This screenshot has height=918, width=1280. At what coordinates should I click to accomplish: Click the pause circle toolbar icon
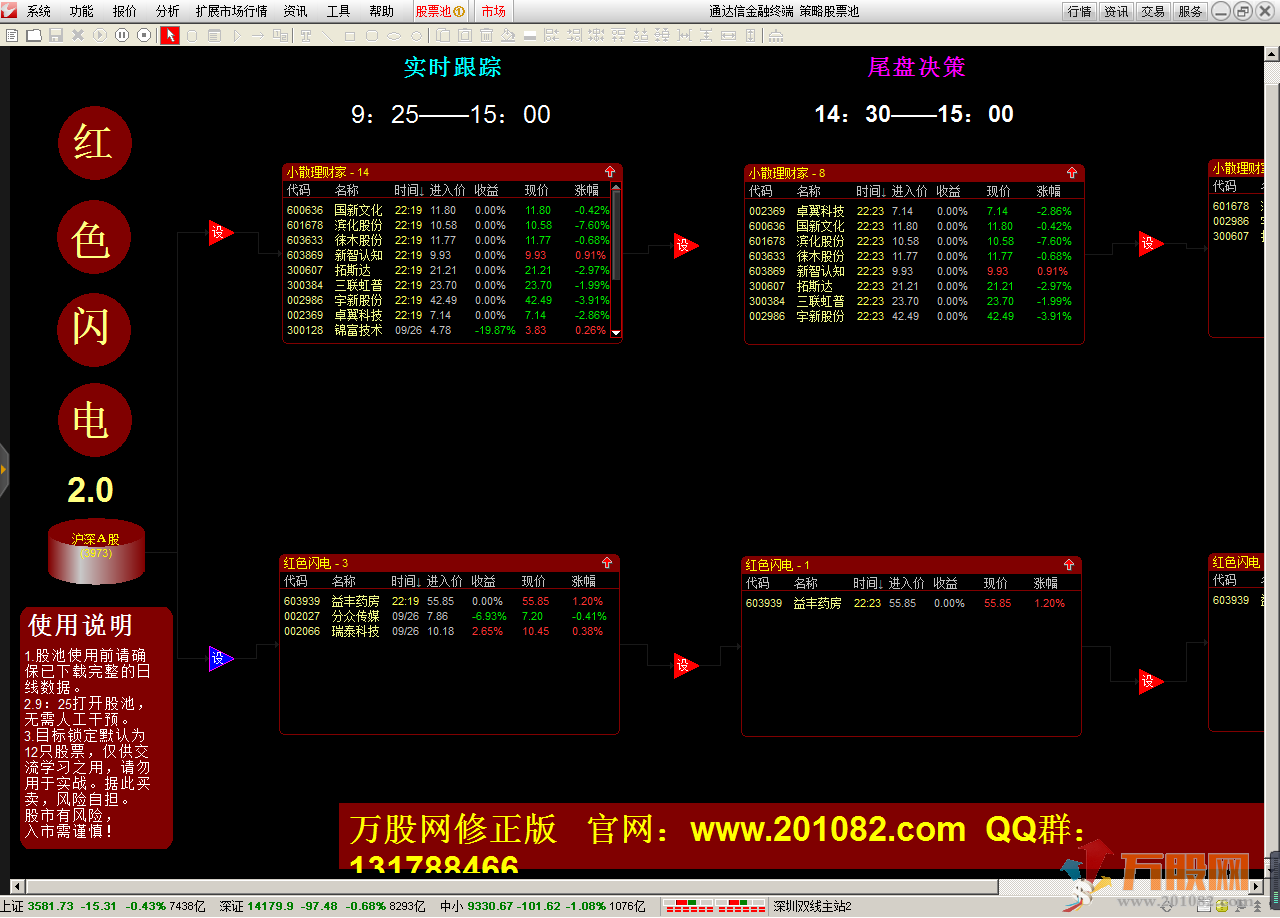(x=121, y=35)
